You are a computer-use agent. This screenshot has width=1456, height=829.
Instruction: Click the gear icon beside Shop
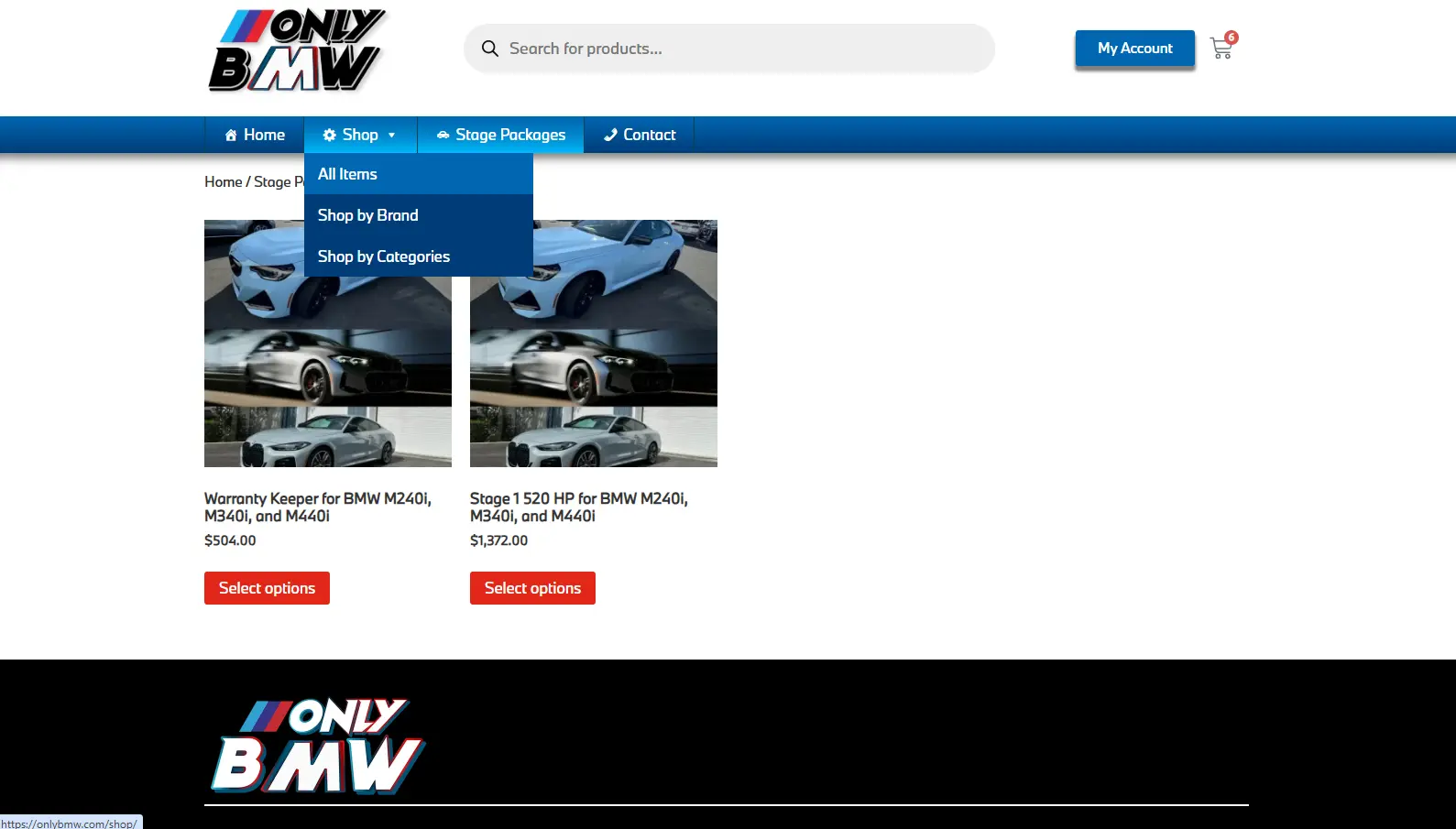330,136
